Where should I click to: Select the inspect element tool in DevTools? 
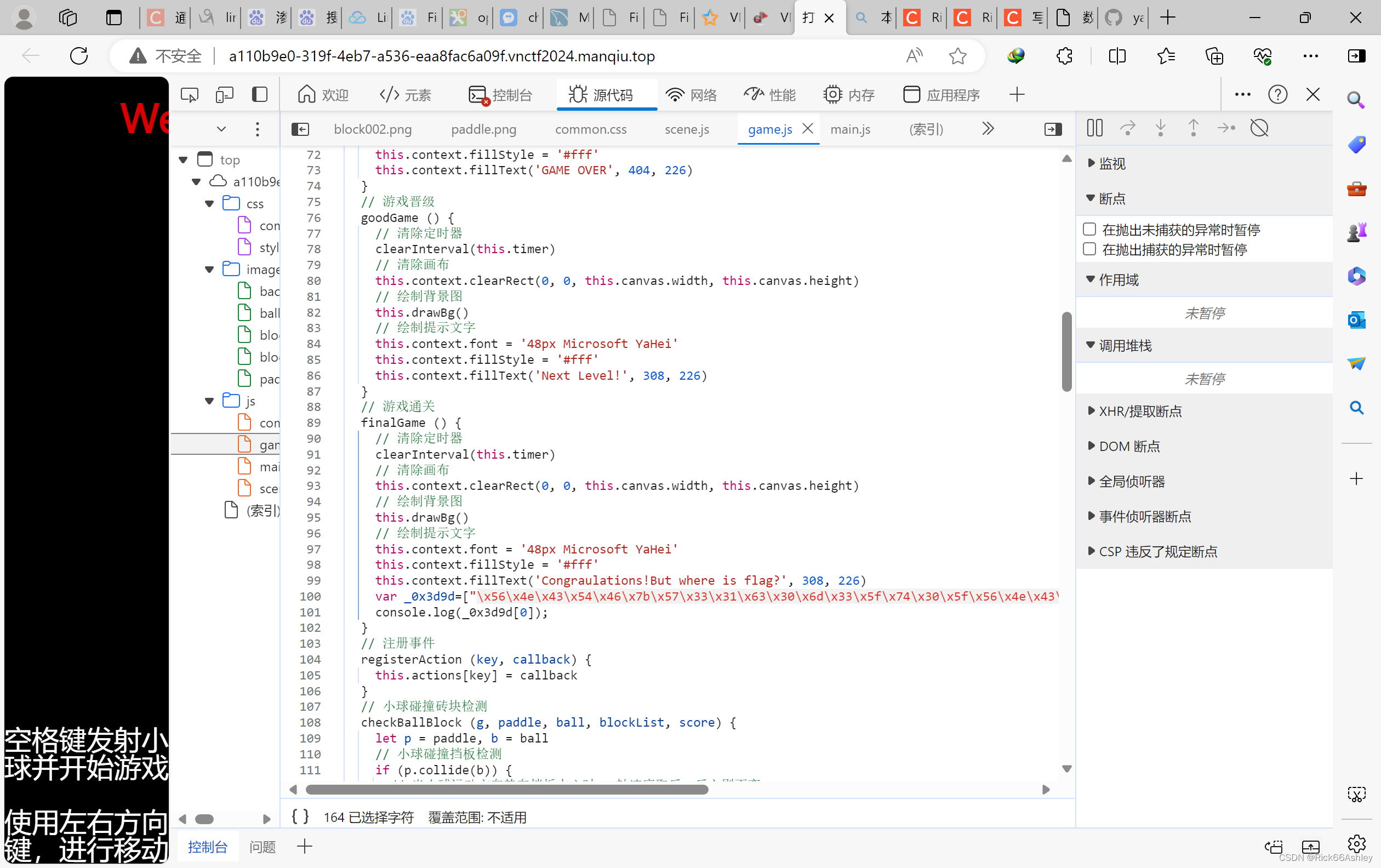tap(189, 95)
